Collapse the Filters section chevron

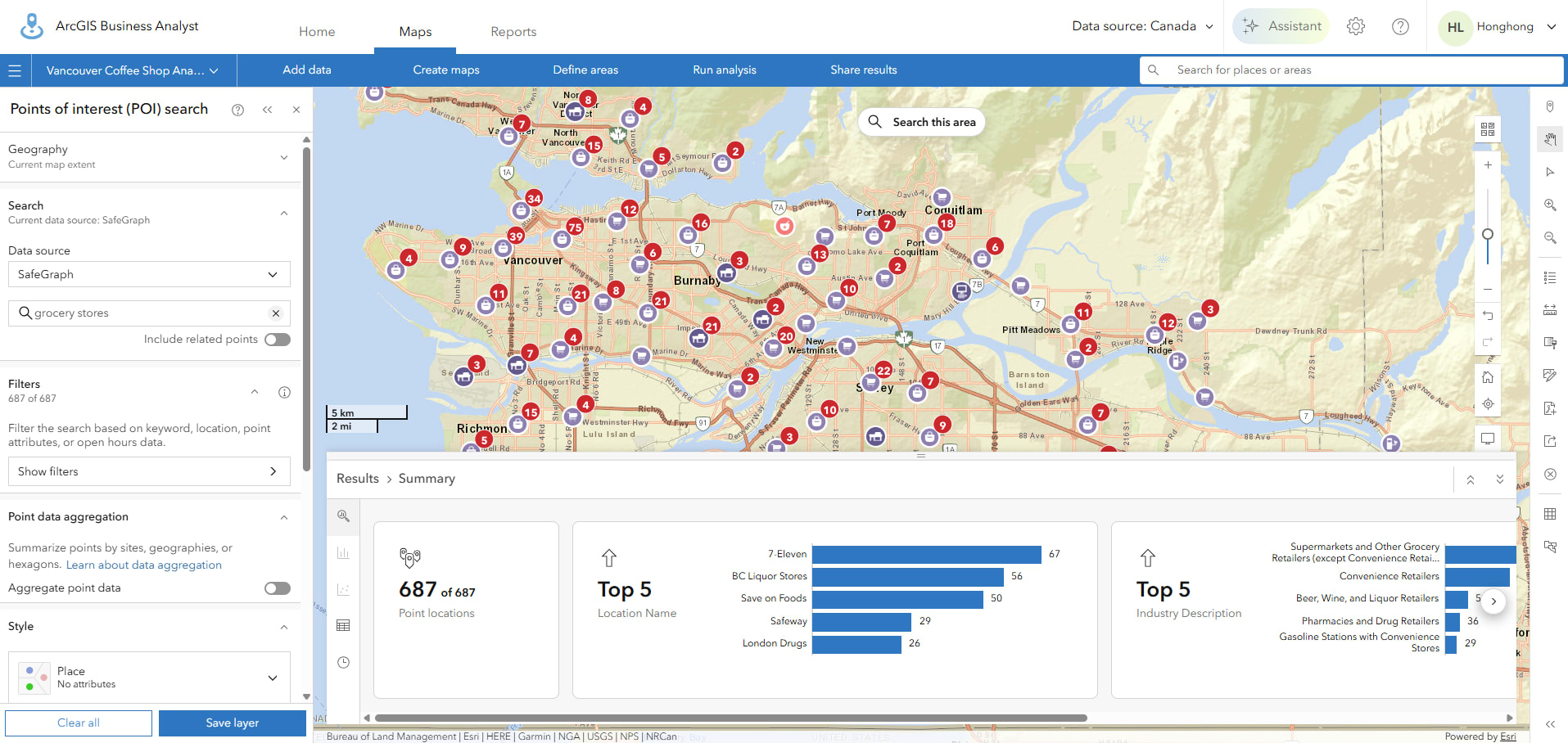coord(255,392)
